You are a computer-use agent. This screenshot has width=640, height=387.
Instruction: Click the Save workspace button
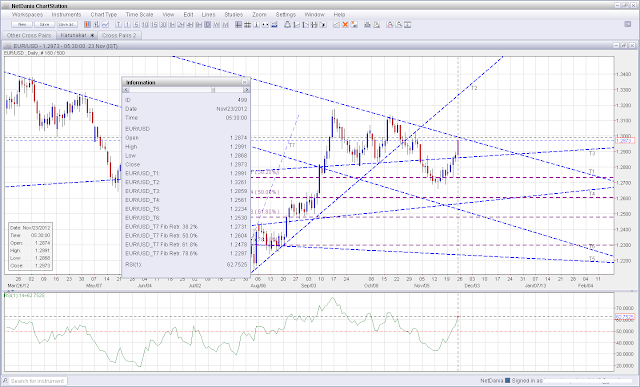(x=44, y=24)
